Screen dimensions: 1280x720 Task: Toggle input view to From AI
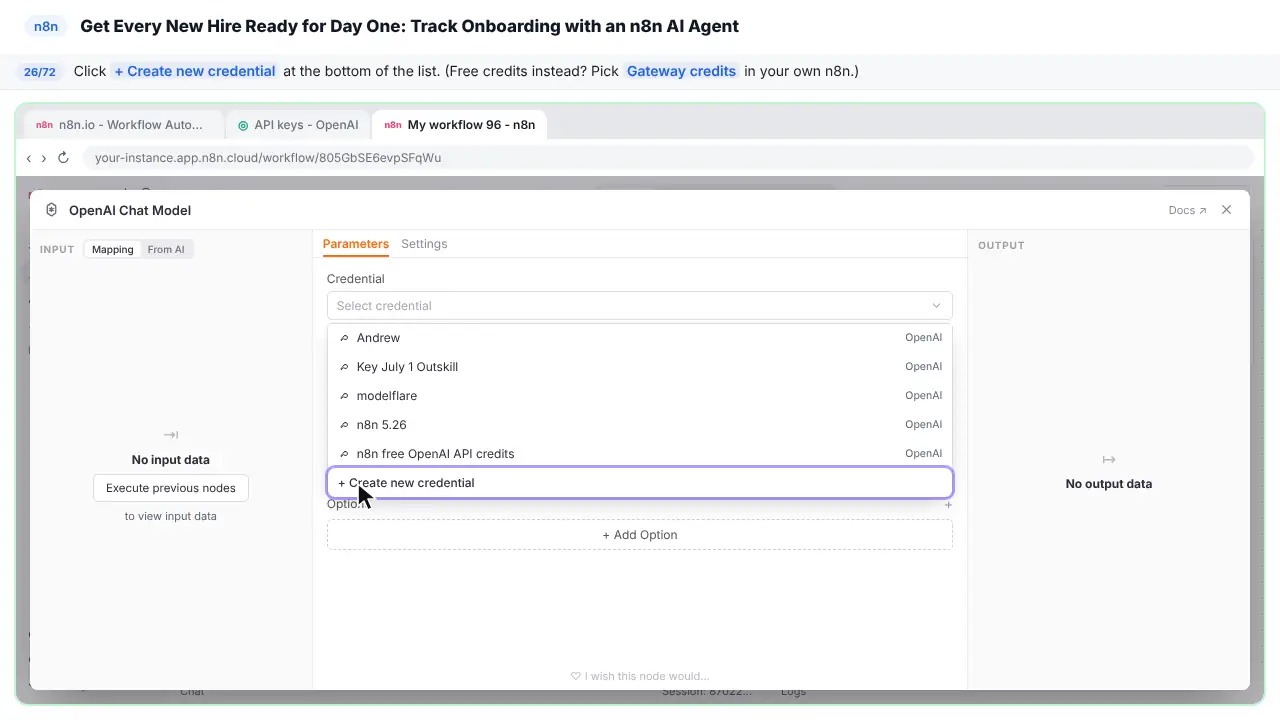click(x=166, y=249)
